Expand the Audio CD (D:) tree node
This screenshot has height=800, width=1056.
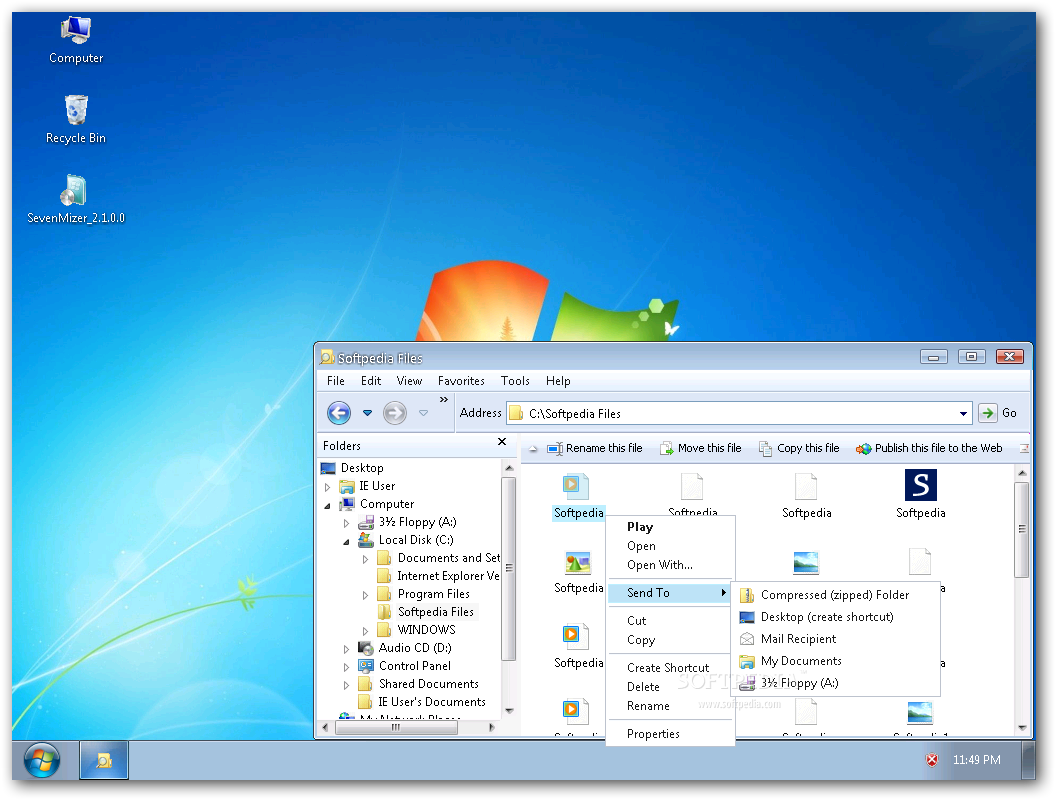tap(346, 649)
